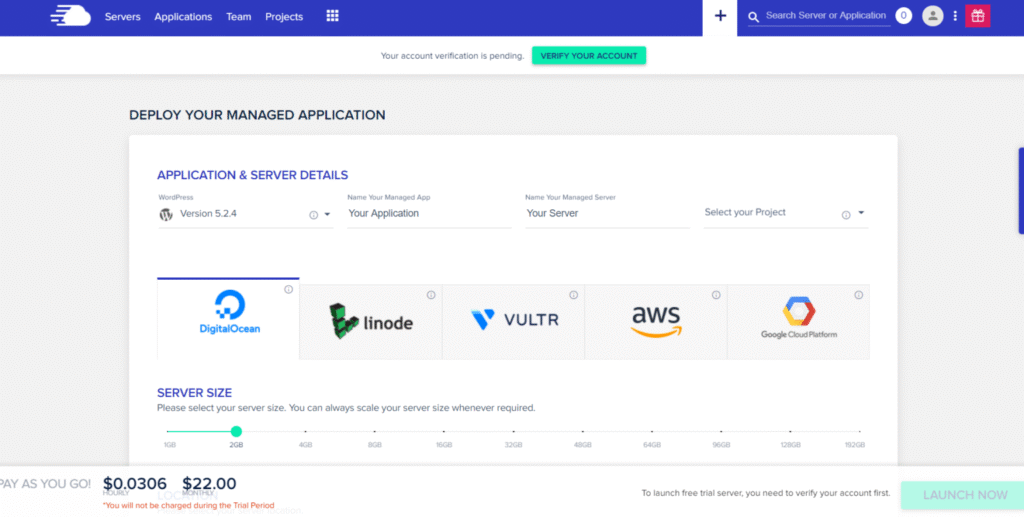Click the Name Your Managed App field
Viewport: 1024px width, 517px height.
point(428,213)
